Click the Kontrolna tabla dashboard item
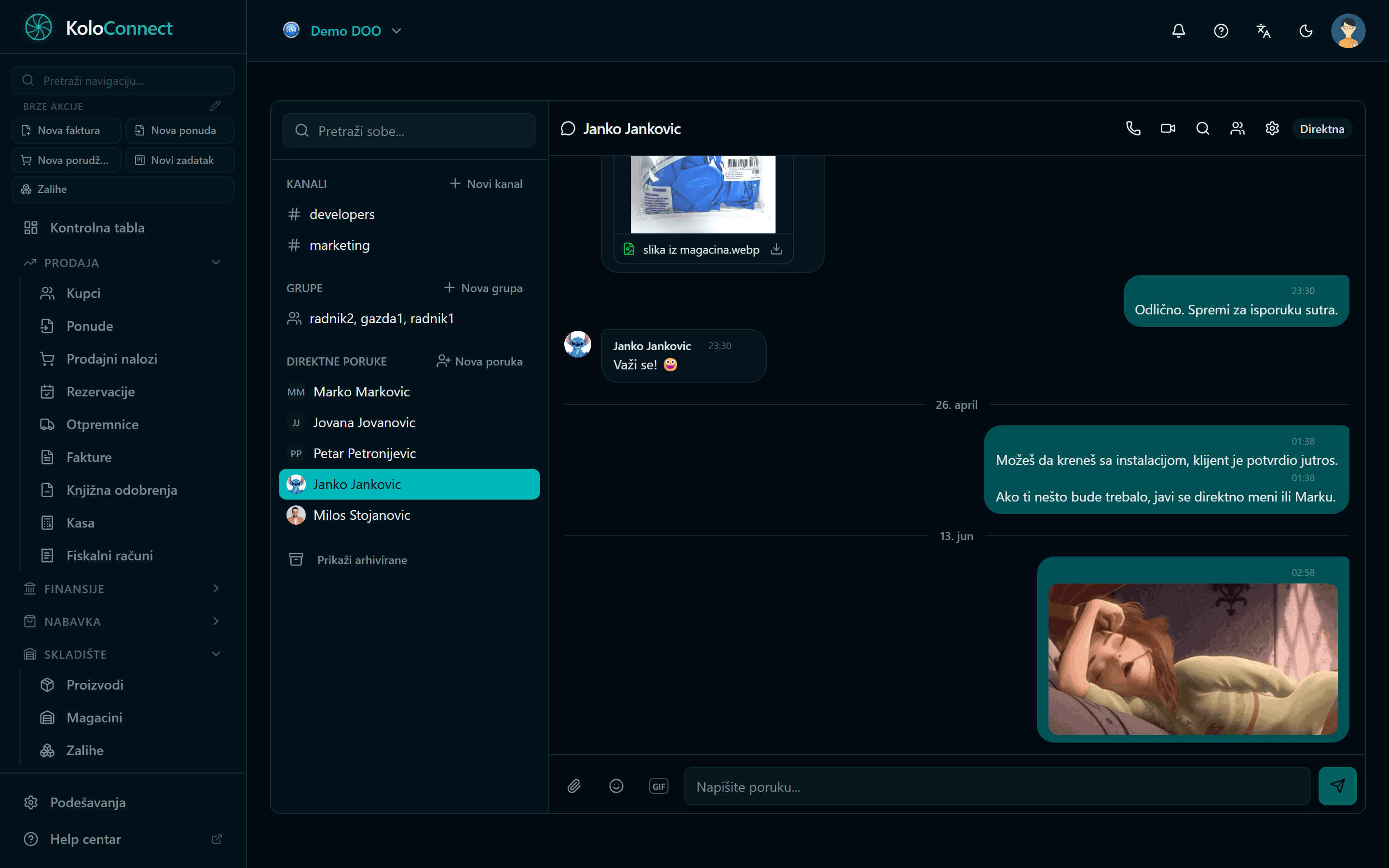Screen dimensions: 1389x868 [123, 228]
